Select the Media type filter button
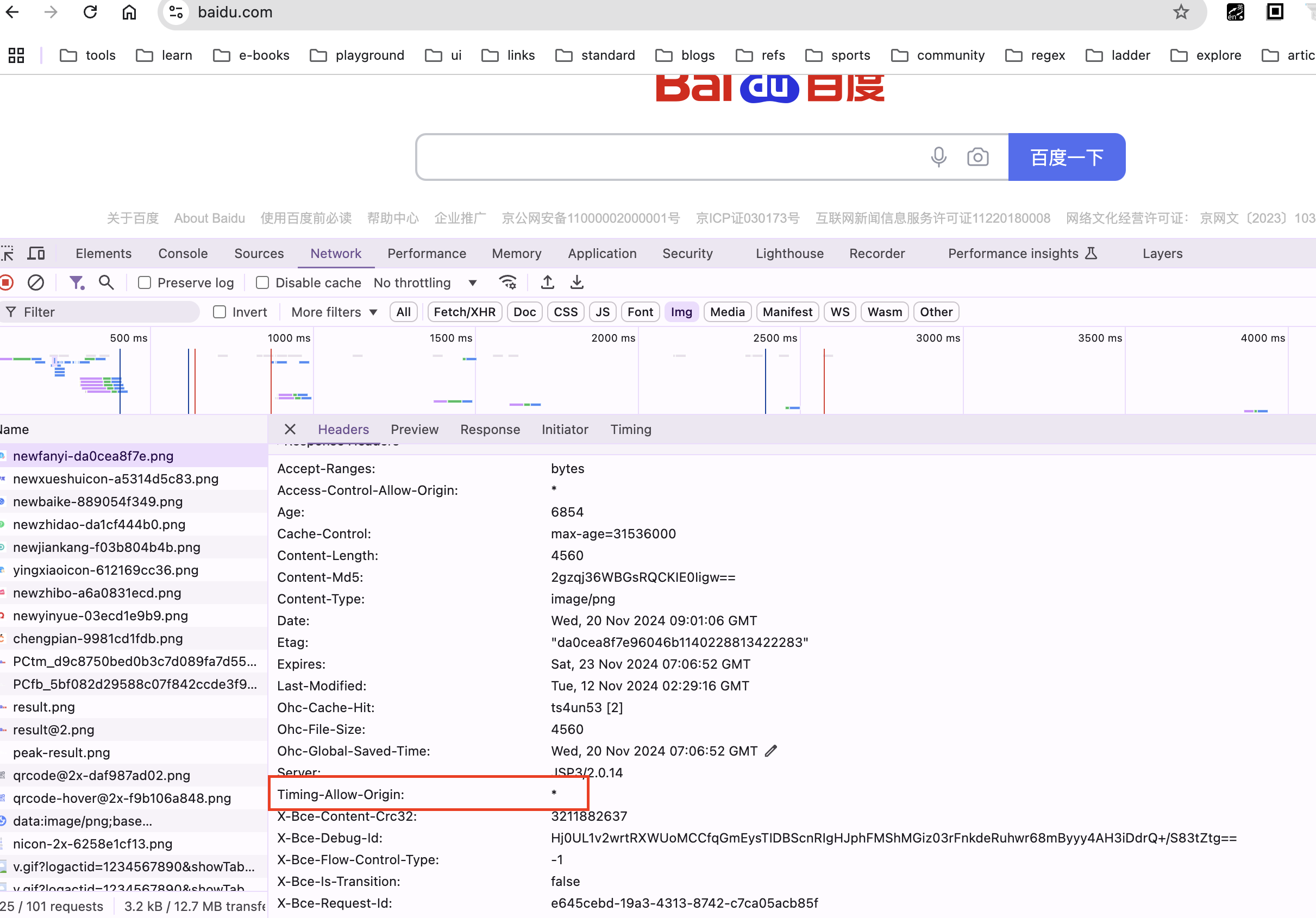Screen dimensions: 1316x918 point(728,312)
